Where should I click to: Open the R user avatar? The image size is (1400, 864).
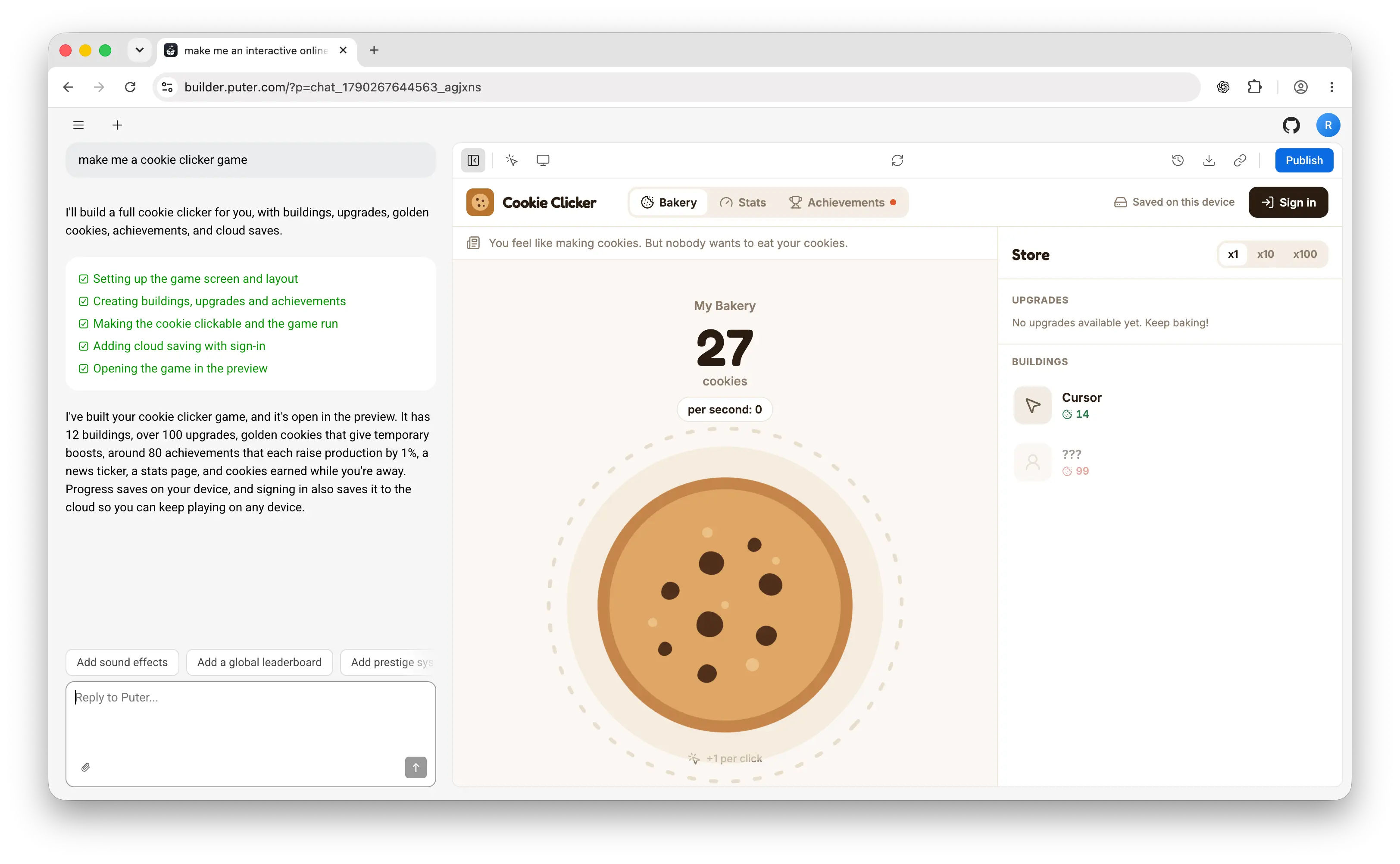1328,125
